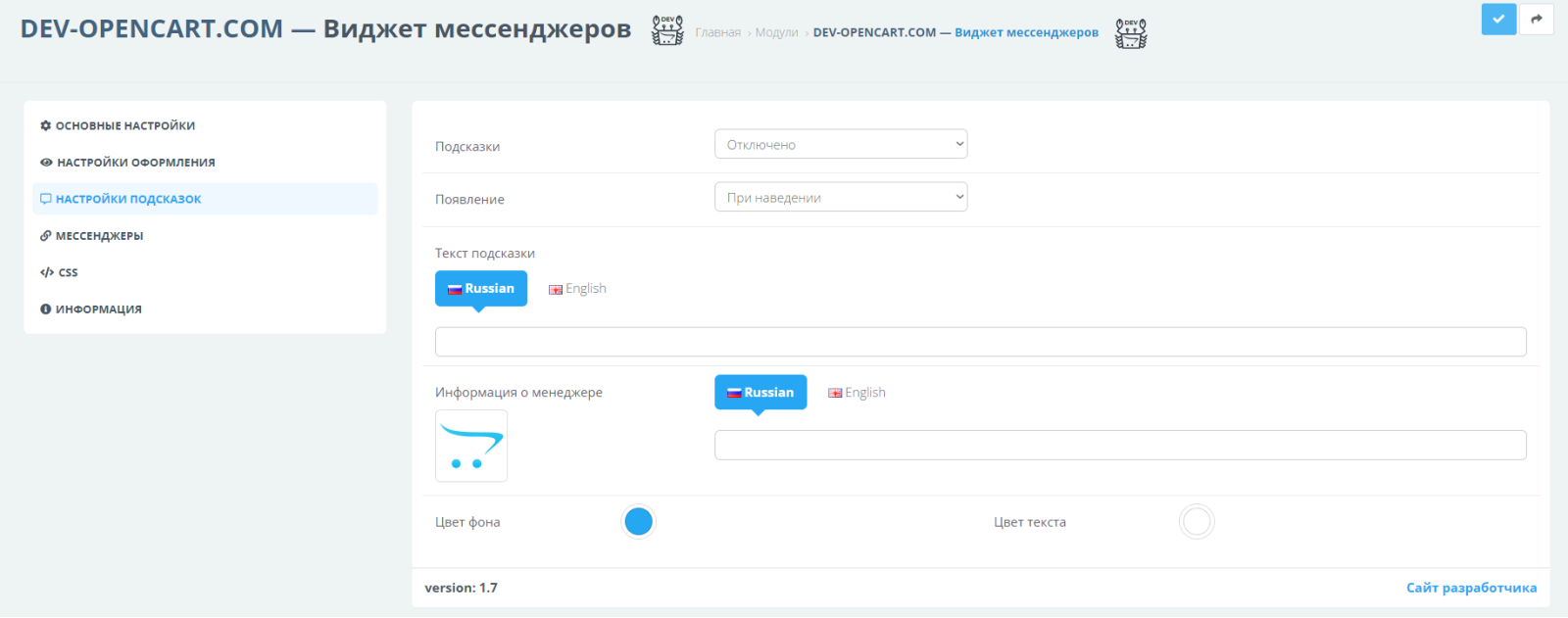The width and height of the screenshot is (1568, 618).
Task: Open the Появление dropdown set to При наведении
Action: [841, 197]
